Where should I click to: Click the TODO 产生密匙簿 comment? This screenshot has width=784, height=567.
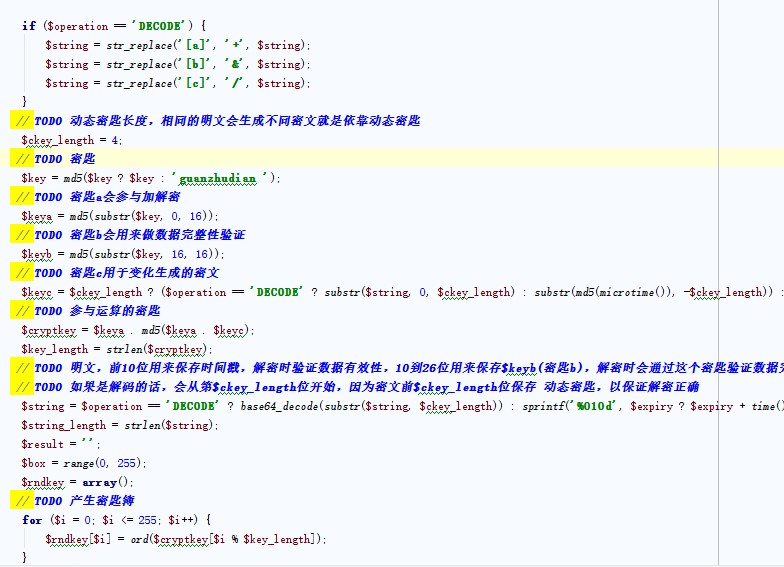coord(84,501)
